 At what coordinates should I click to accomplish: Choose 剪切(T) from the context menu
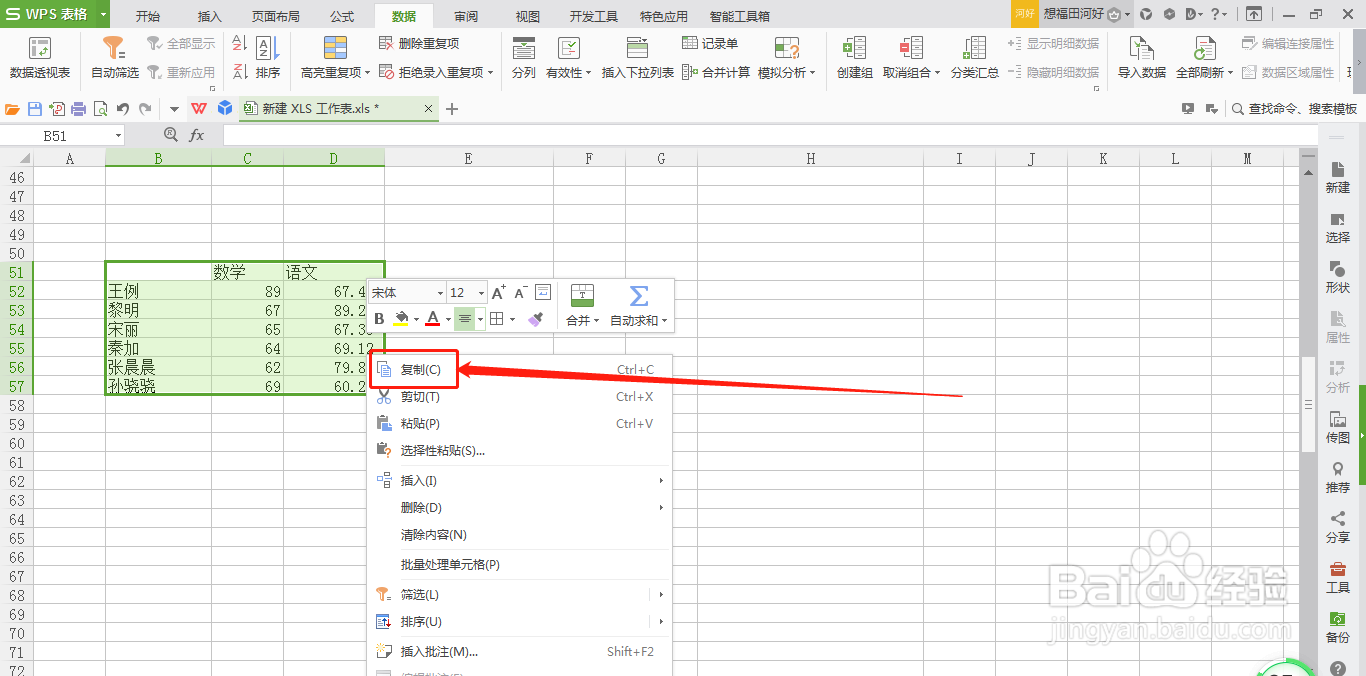(520, 397)
